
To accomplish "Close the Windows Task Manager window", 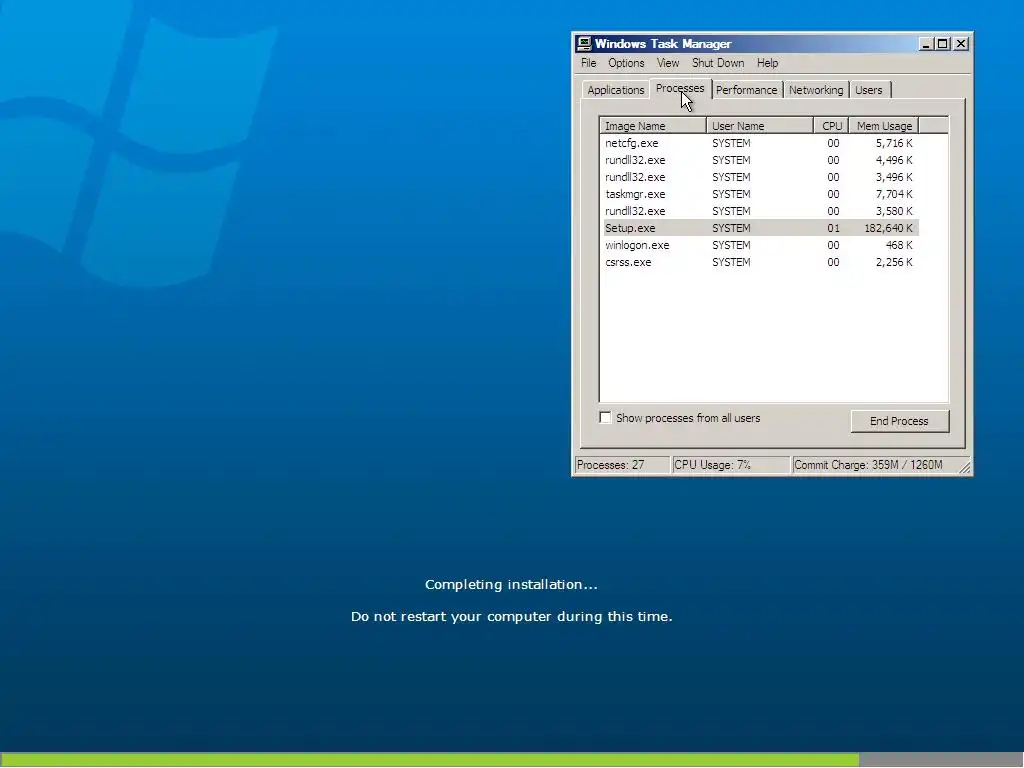I will (961, 44).
